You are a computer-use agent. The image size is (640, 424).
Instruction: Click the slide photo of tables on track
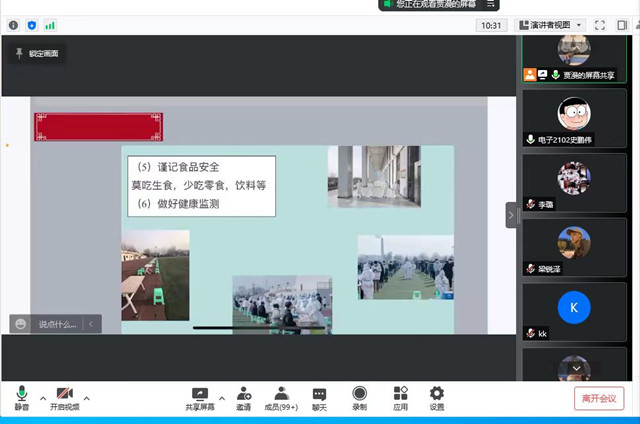(155, 275)
